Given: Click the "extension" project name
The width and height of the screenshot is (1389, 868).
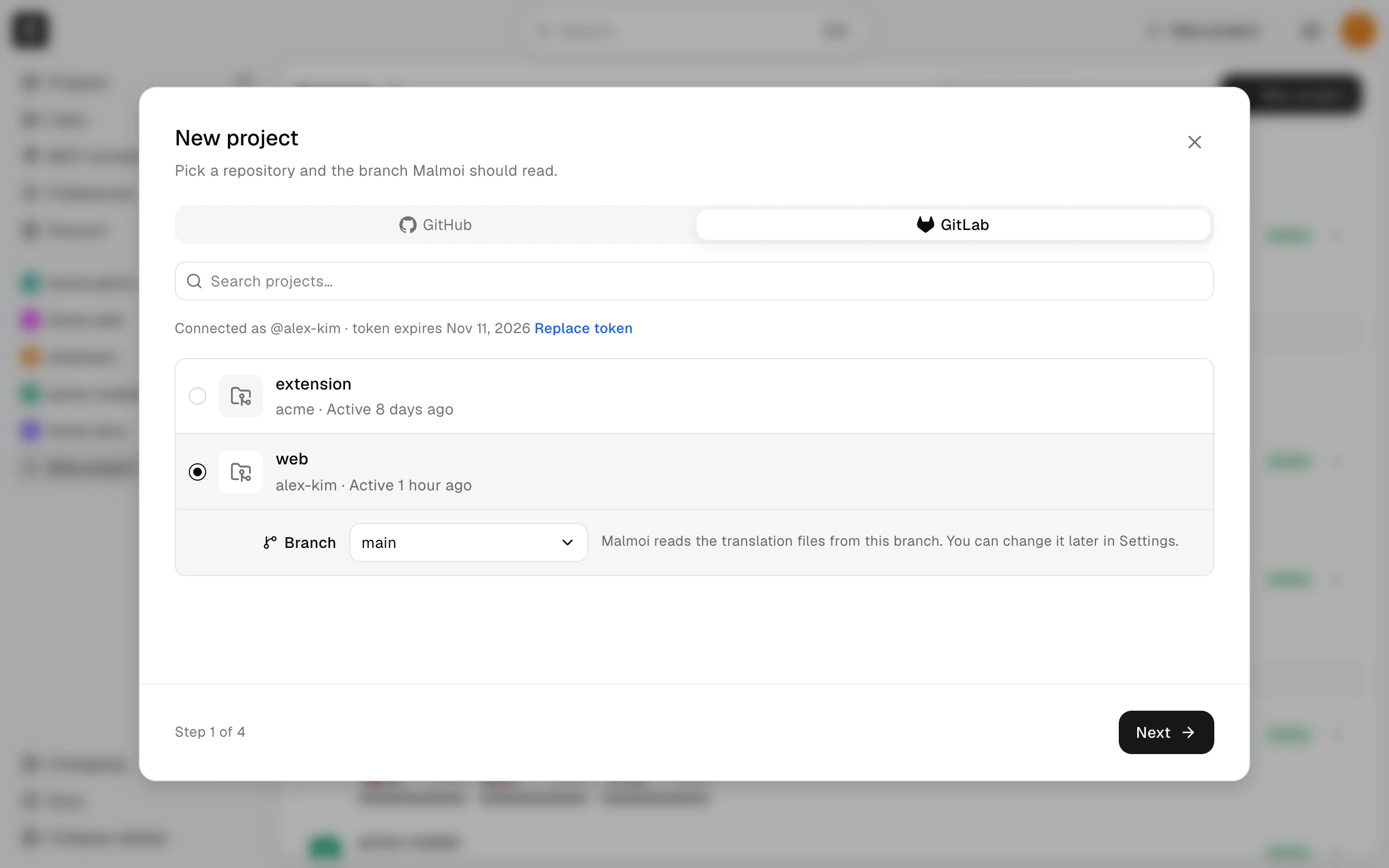Looking at the screenshot, I should tap(314, 384).
